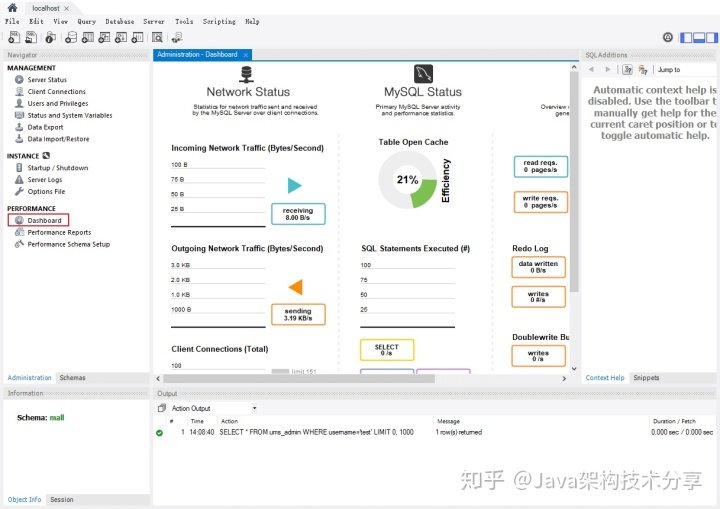Open Users and Privileges
This screenshot has height=509, width=720.
point(58,103)
